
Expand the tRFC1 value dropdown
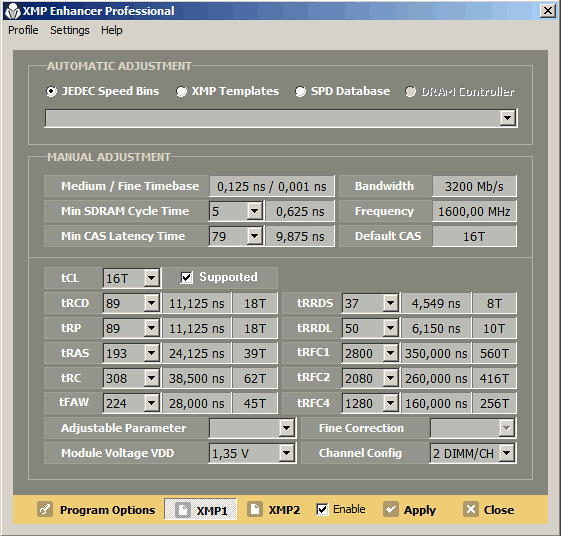click(390, 353)
